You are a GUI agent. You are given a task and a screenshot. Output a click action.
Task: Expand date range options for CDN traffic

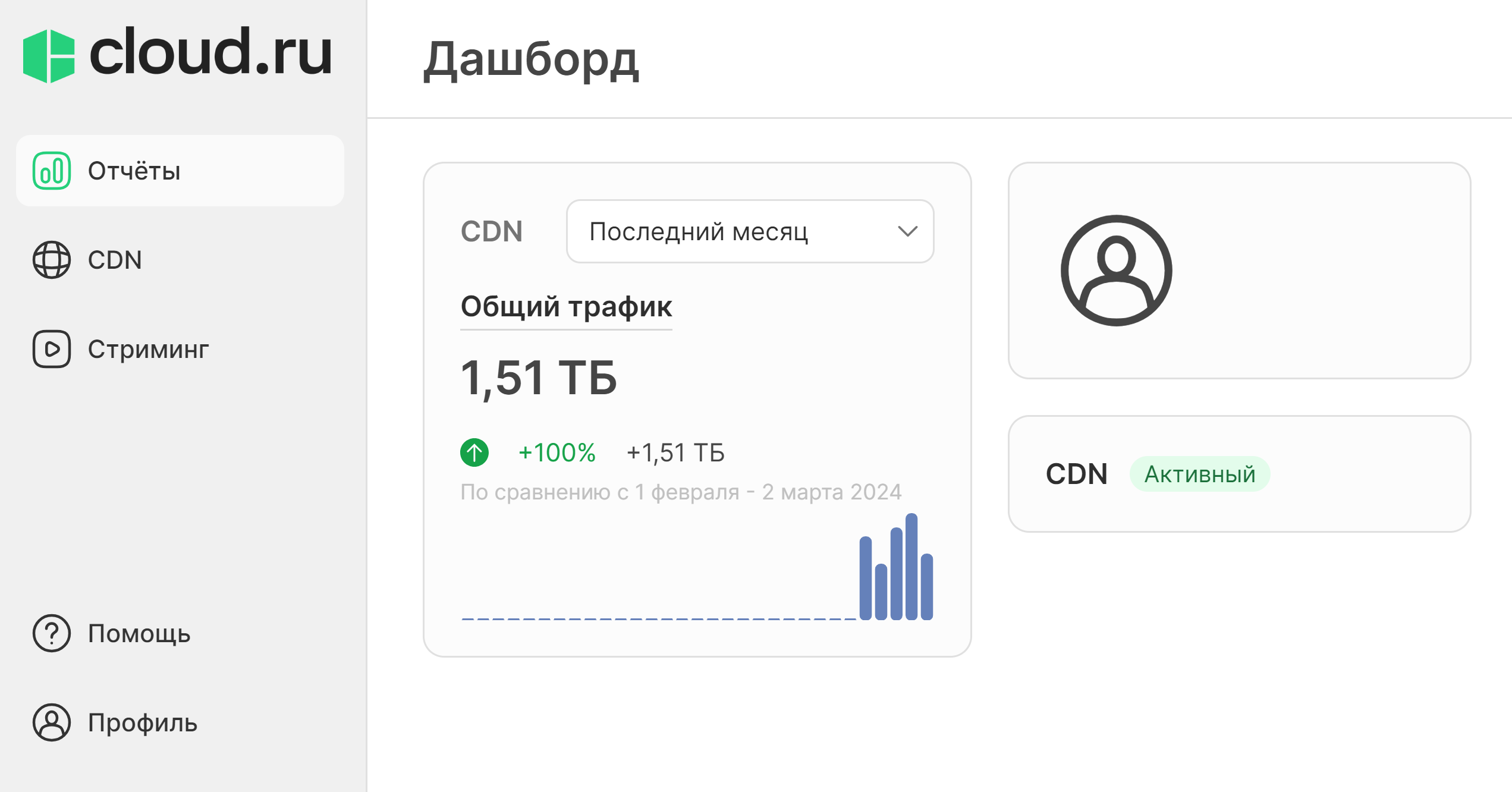coord(750,231)
